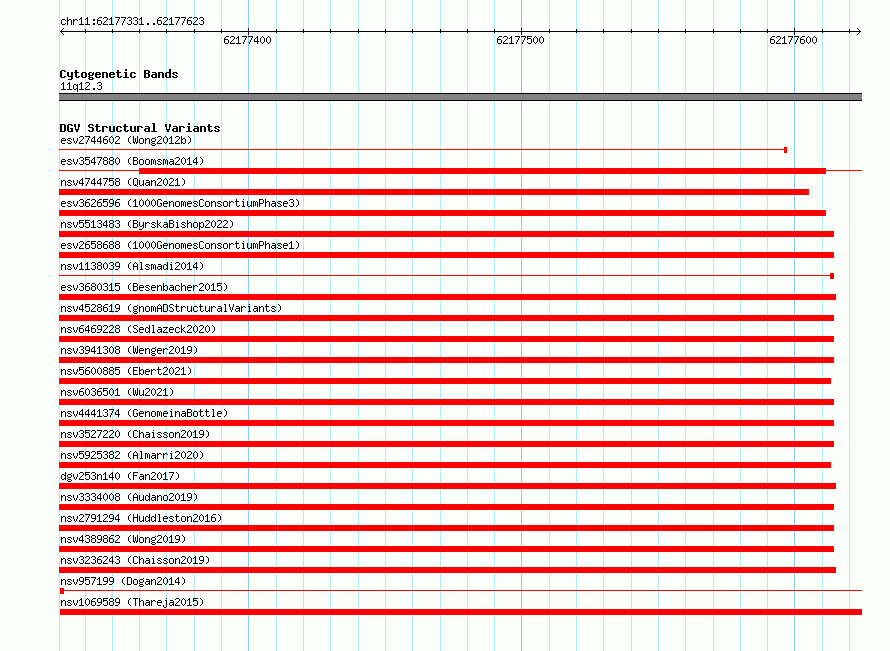
Task: Click the DGV Structural Variants track title
Action: click(140, 128)
